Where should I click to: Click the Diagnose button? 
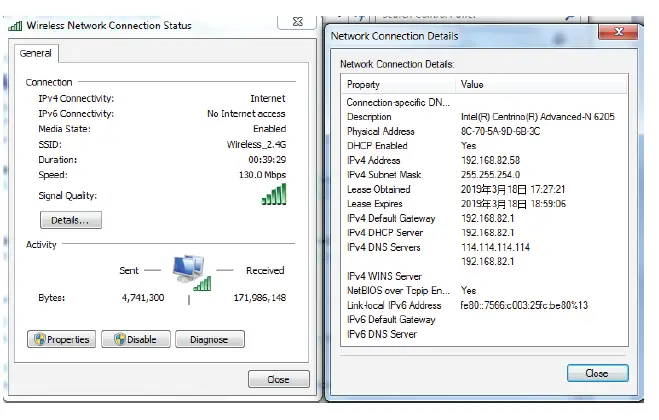[210, 339]
